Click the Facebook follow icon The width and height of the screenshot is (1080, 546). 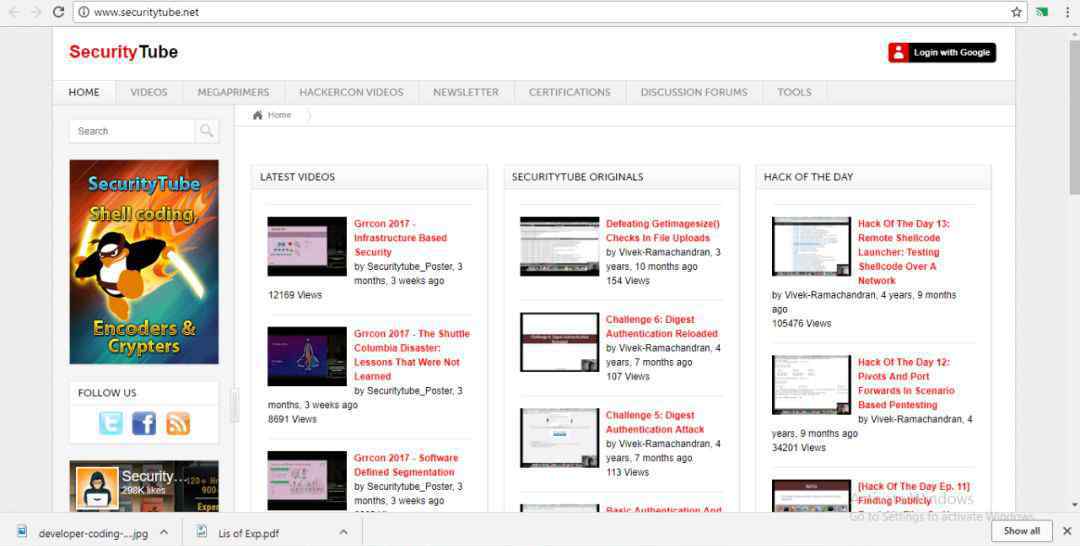tap(144, 424)
